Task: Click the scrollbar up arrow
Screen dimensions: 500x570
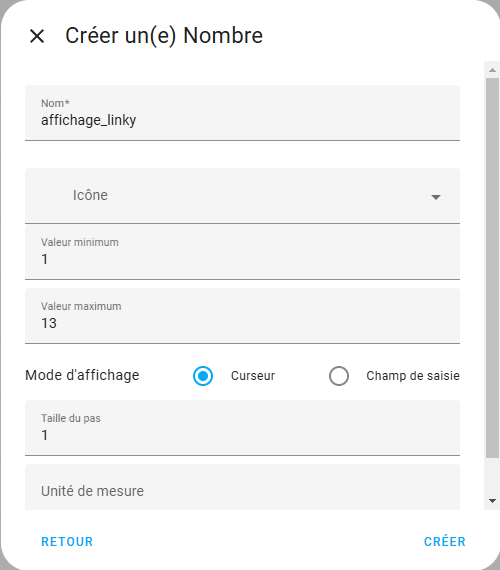Action: tap(492, 70)
